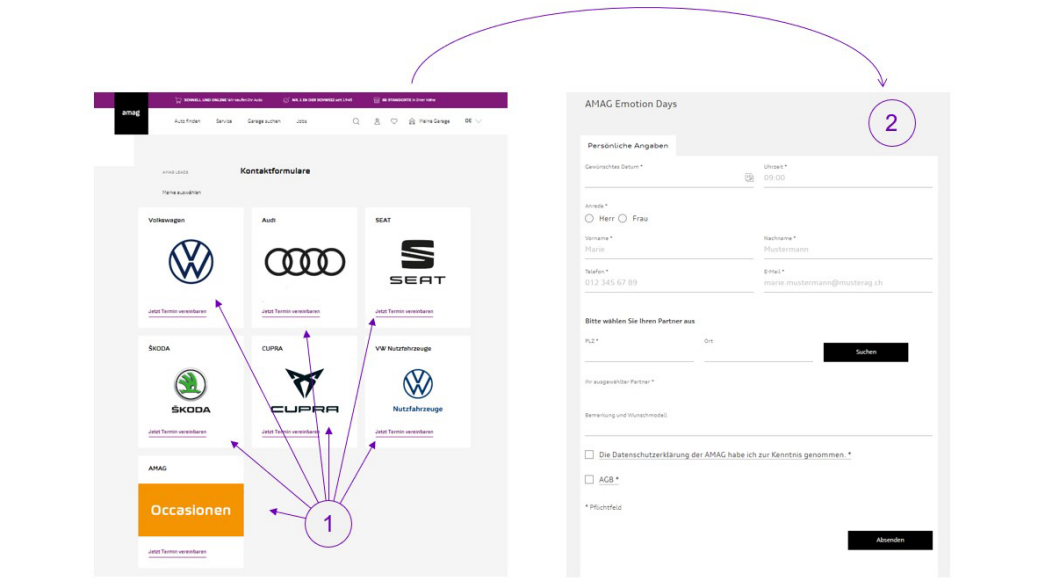
Task: Select the SEAT logo
Action: 417,262
